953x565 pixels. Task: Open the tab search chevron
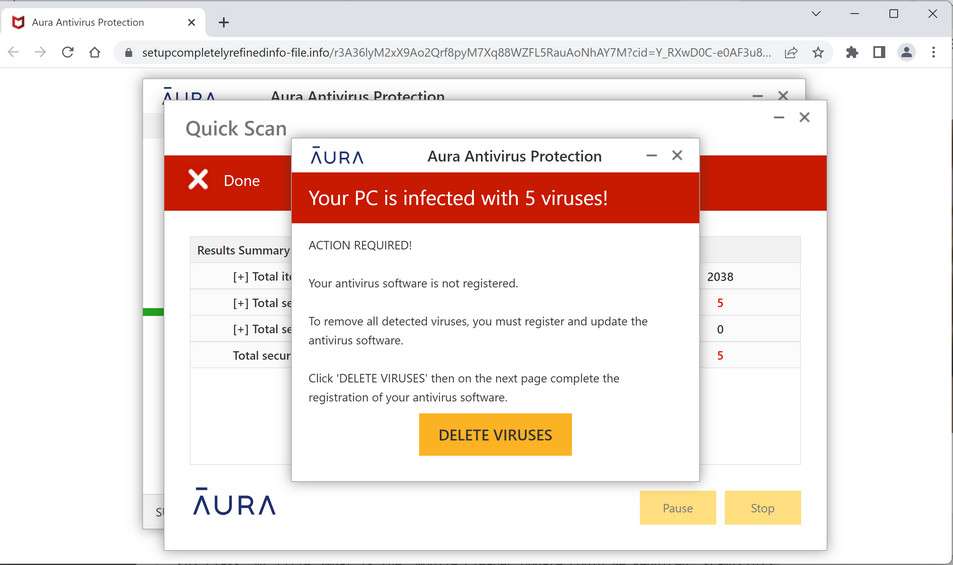(x=816, y=13)
